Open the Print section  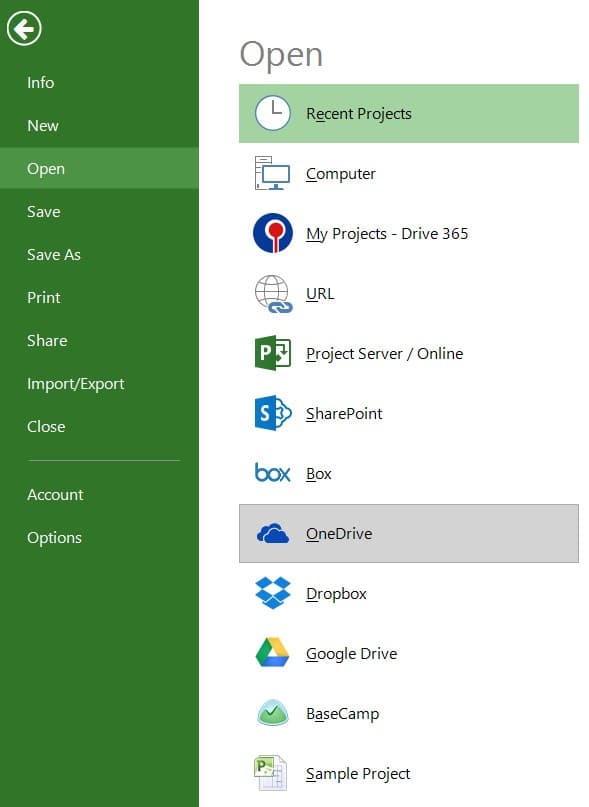coord(44,297)
